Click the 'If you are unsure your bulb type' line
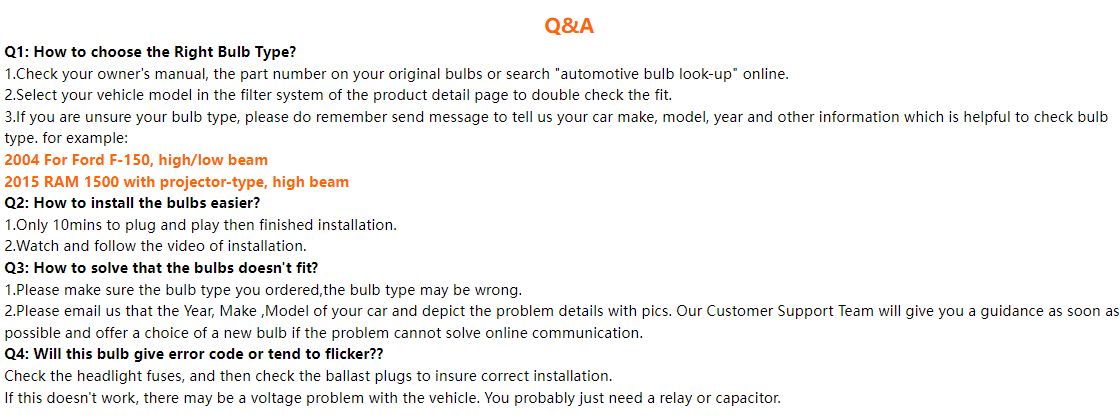1120x420 pixels. tap(555, 117)
